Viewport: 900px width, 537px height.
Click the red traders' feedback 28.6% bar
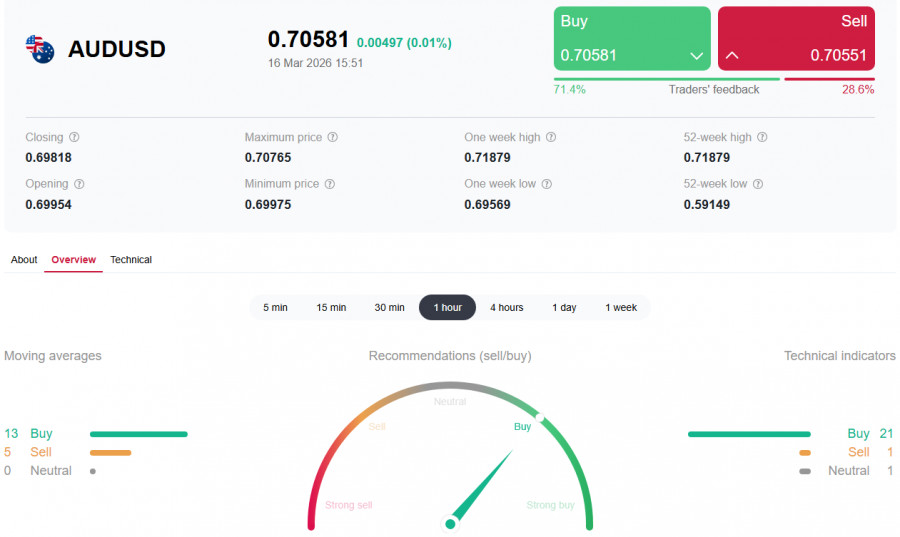pos(829,79)
